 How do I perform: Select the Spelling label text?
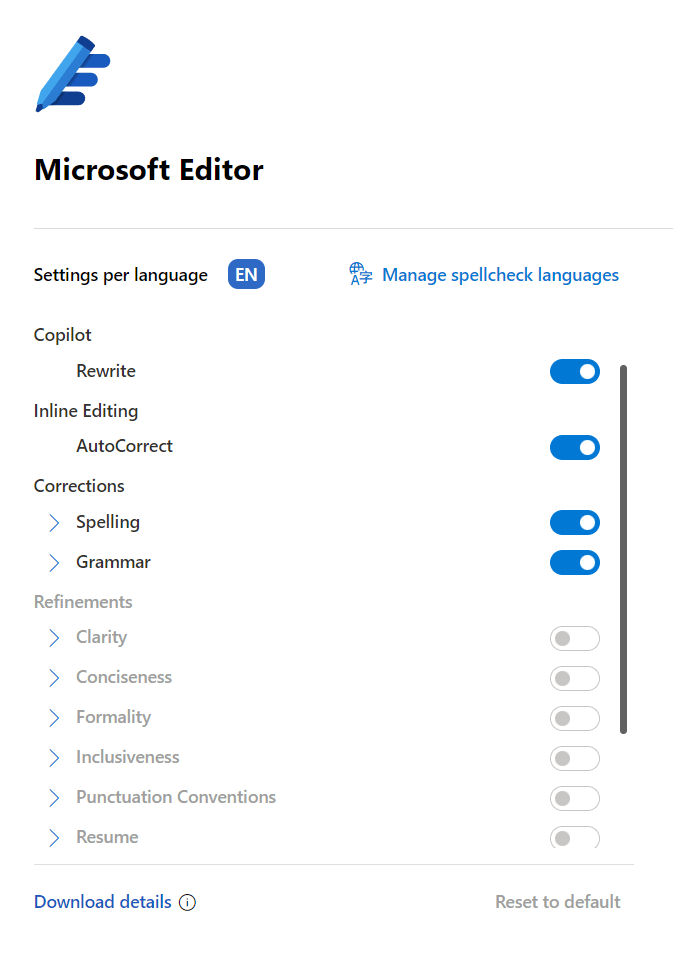[x=108, y=523]
